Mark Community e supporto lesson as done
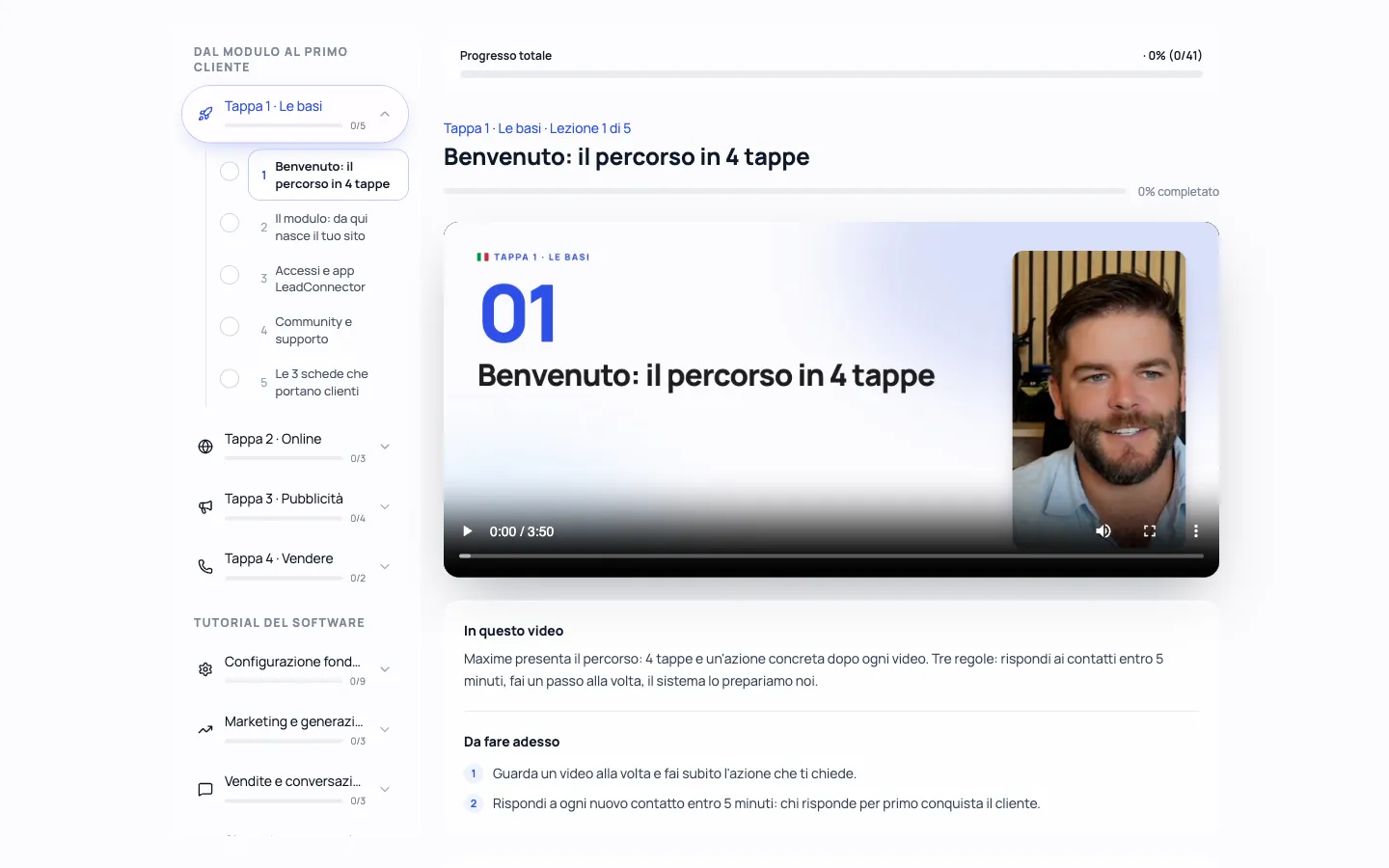 230,326
